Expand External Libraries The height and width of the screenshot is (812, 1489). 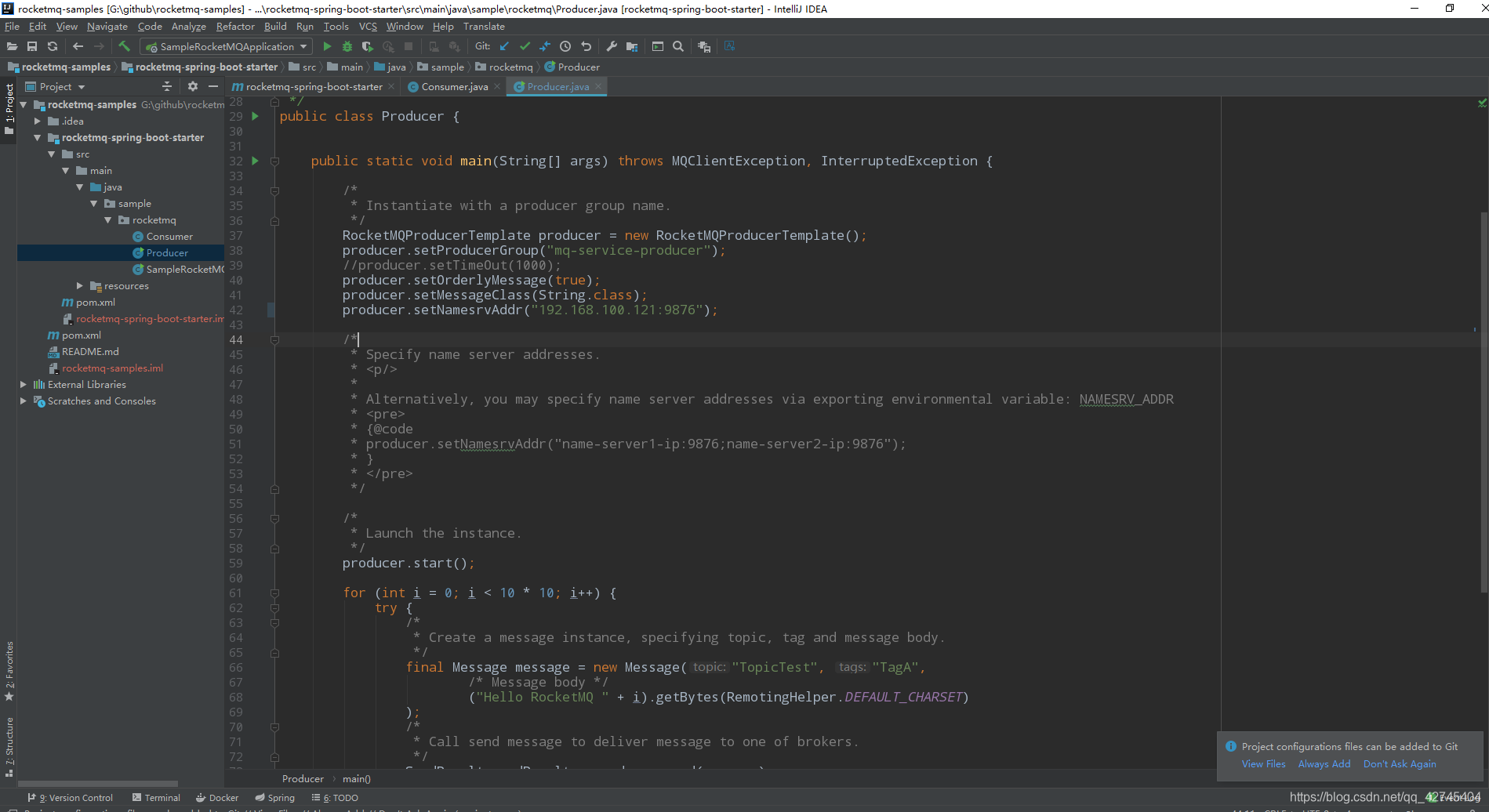click(x=24, y=384)
